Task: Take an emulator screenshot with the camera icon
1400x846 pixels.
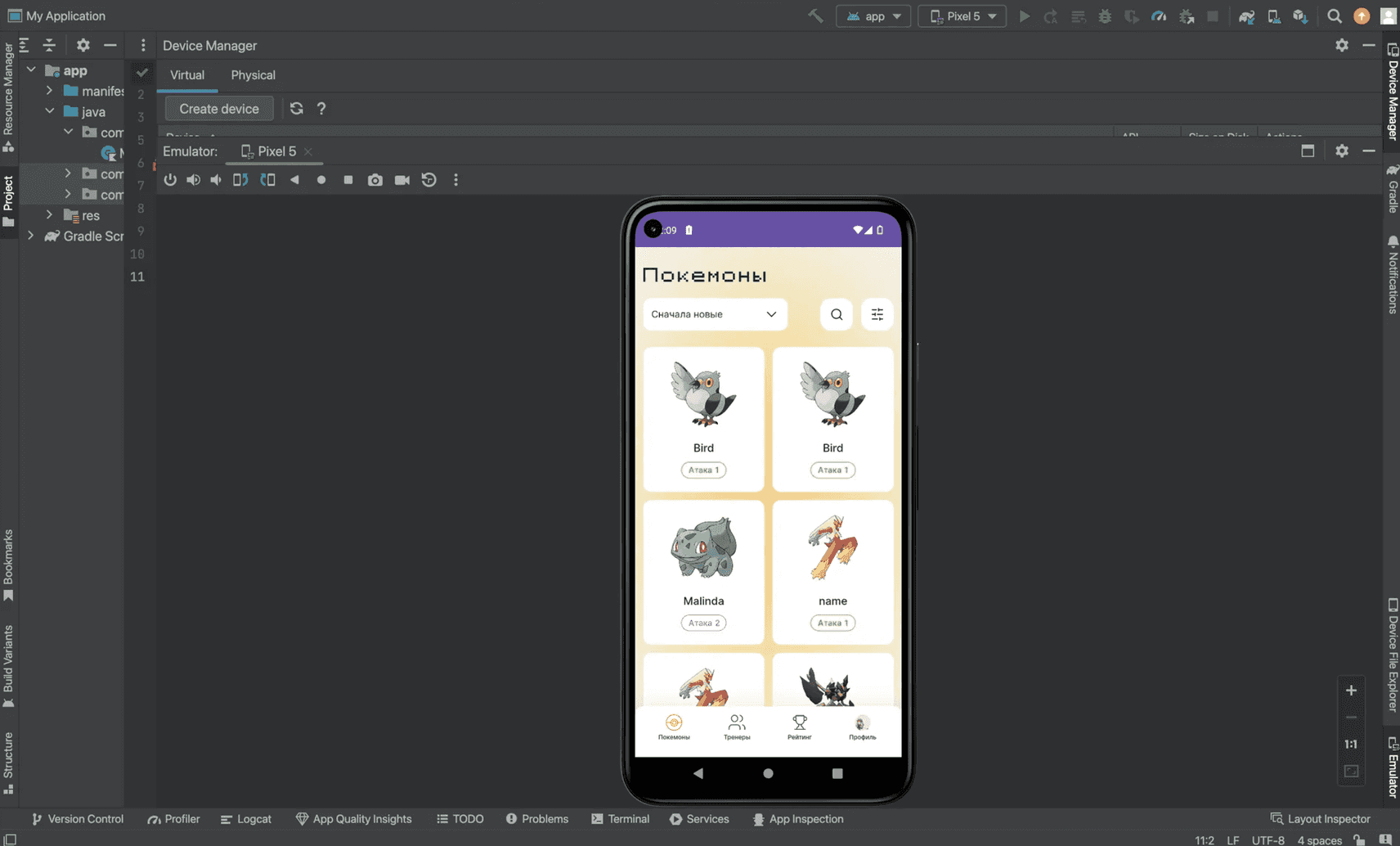Action: (x=375, y=180)
